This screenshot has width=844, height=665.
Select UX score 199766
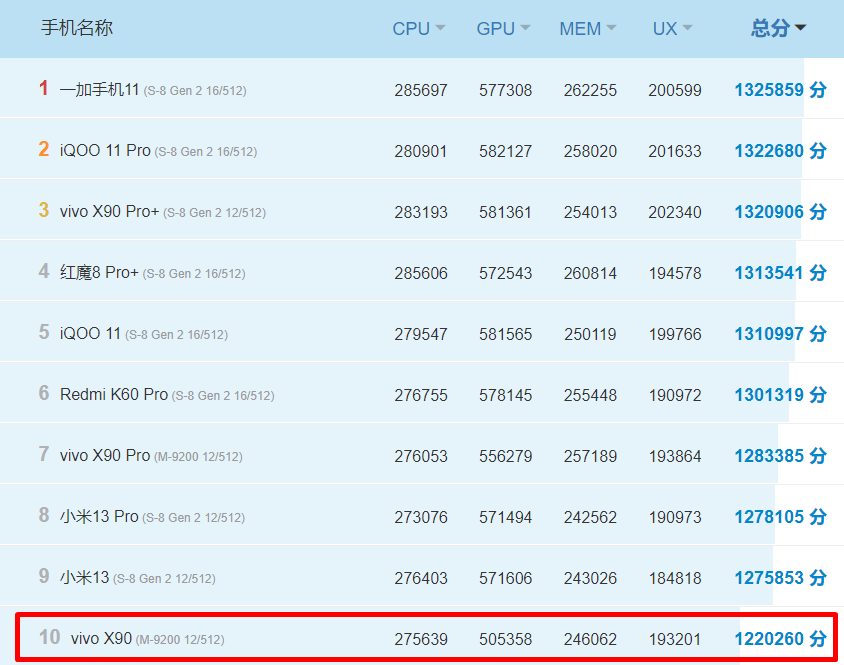point(674,334)
